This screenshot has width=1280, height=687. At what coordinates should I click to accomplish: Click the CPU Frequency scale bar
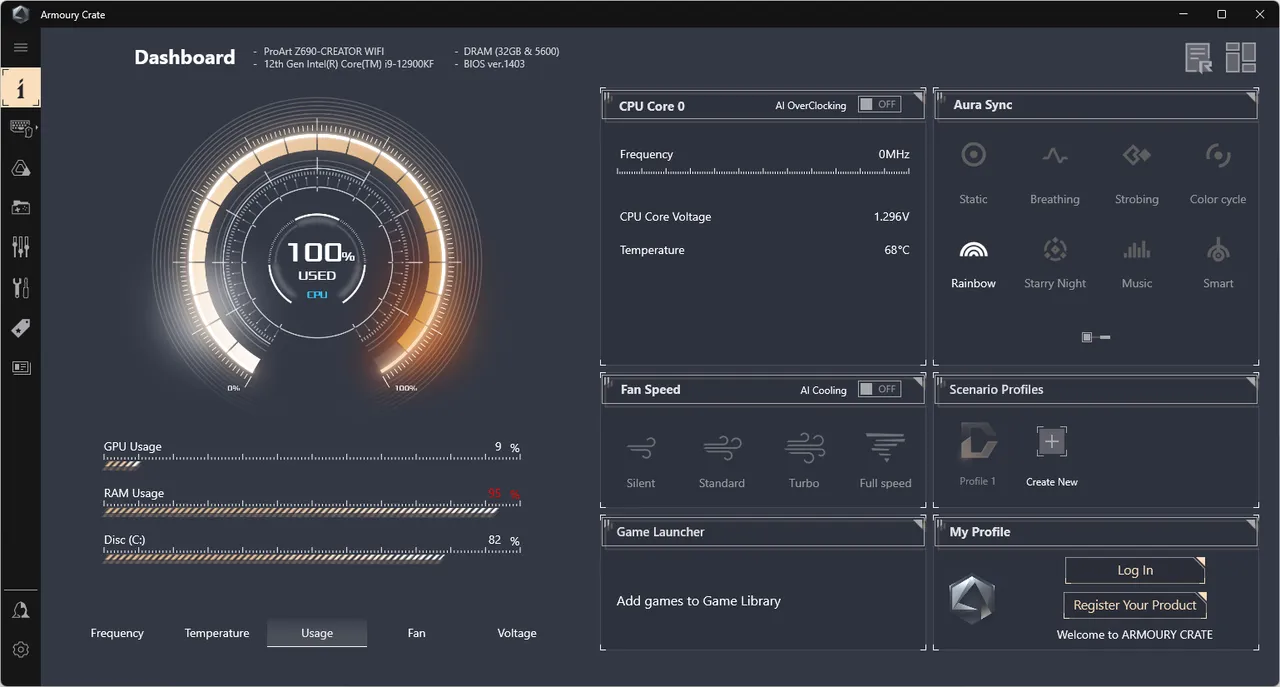[763, 172]
